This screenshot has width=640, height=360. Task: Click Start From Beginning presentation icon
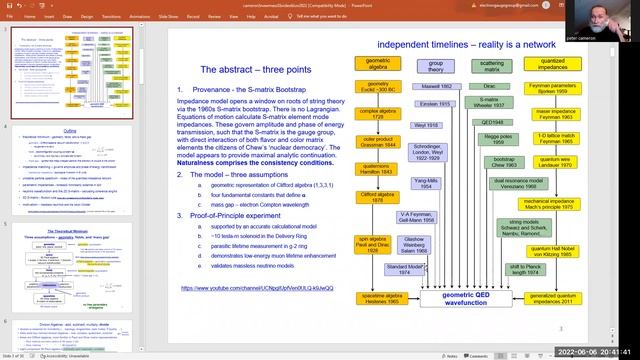[x=42, y=5]
